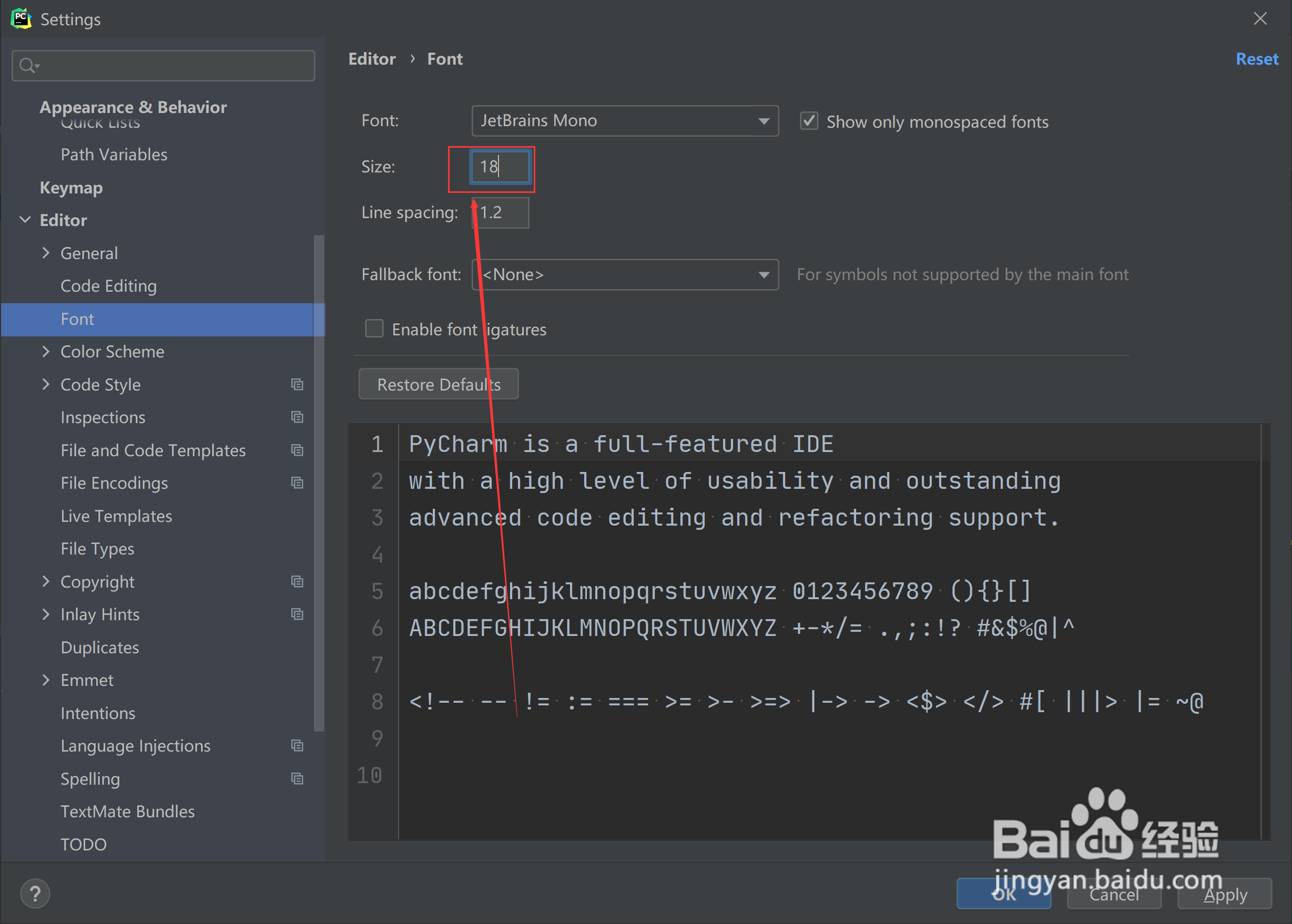Expand the Inlay Hints node
The height and width of the screenshot is (924, 1292).
pos(46,614)
